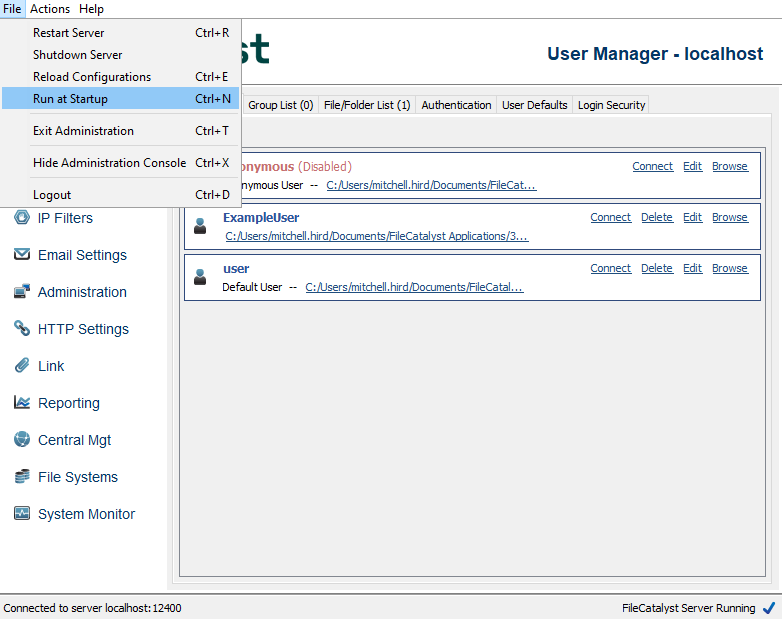
Task: Click the server running checkmark icon
Action: 769,608
